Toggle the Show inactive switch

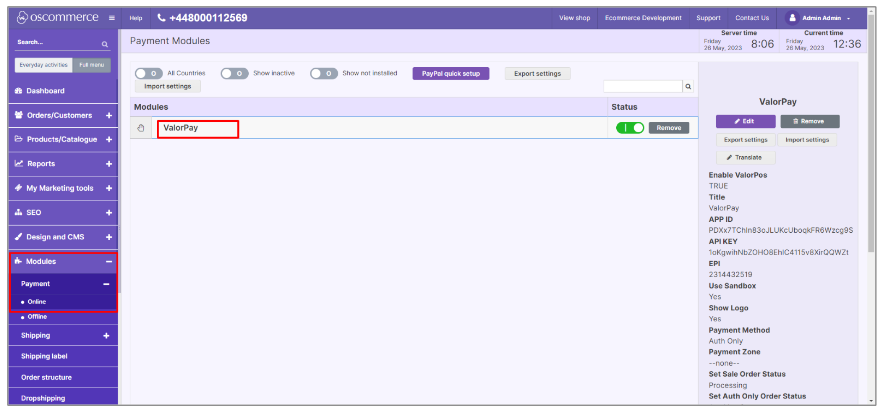point(234,73)
